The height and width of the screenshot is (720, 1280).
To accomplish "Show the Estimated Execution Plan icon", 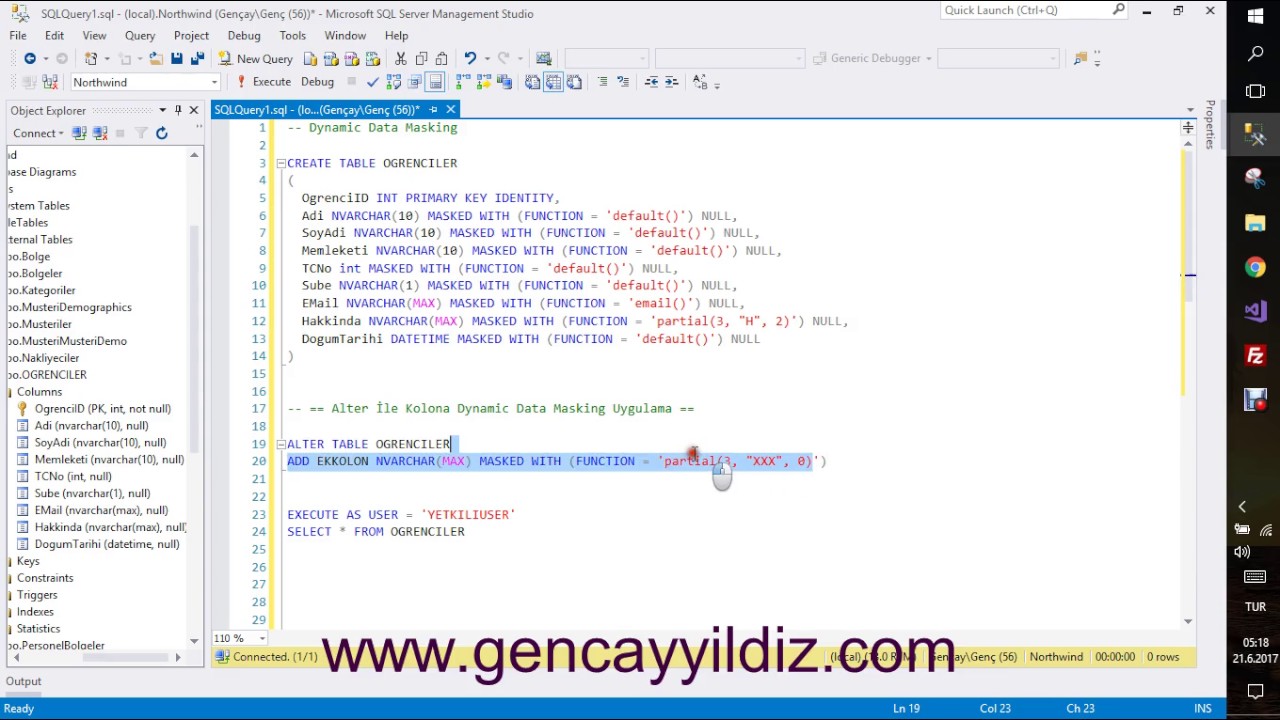I will (x=393, y=82).
